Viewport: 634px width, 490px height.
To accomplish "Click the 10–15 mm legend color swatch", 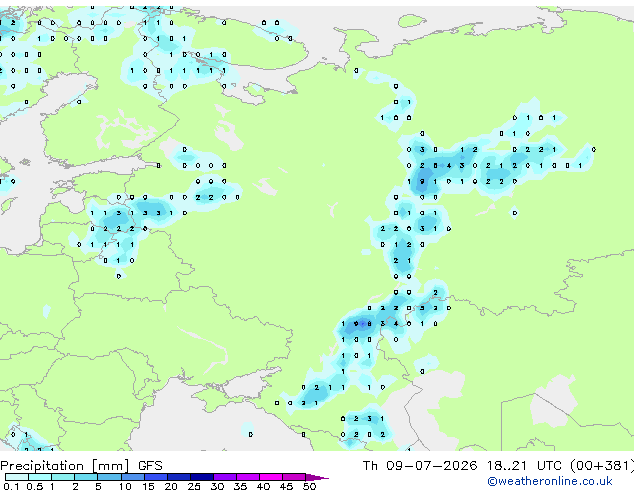I will tap(132, 477).
